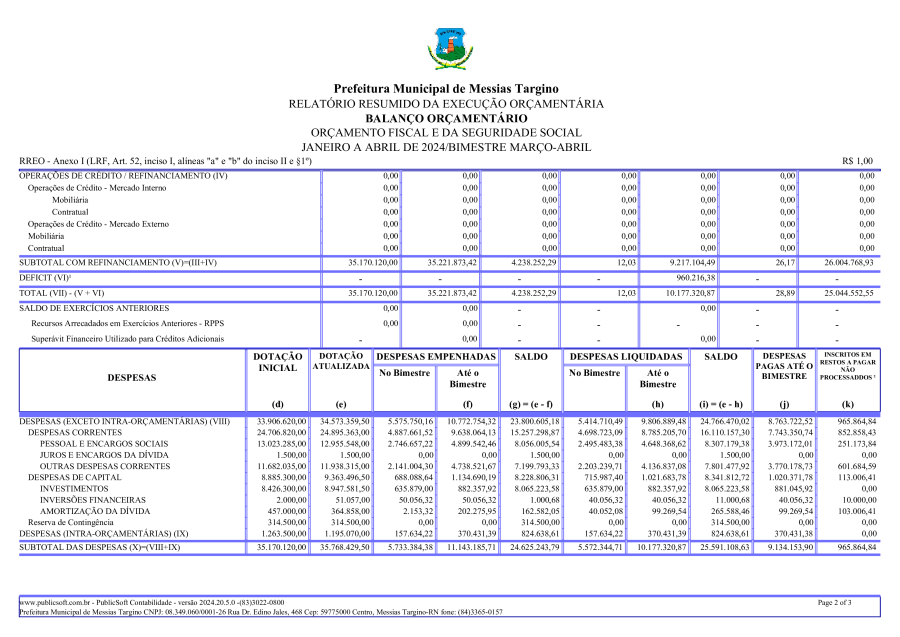Screen dimensions: 900x637
Task: Click the DESPESAS PAGAS ATÉ O BIMESTRE header
Action: click(x=783, y=366)
